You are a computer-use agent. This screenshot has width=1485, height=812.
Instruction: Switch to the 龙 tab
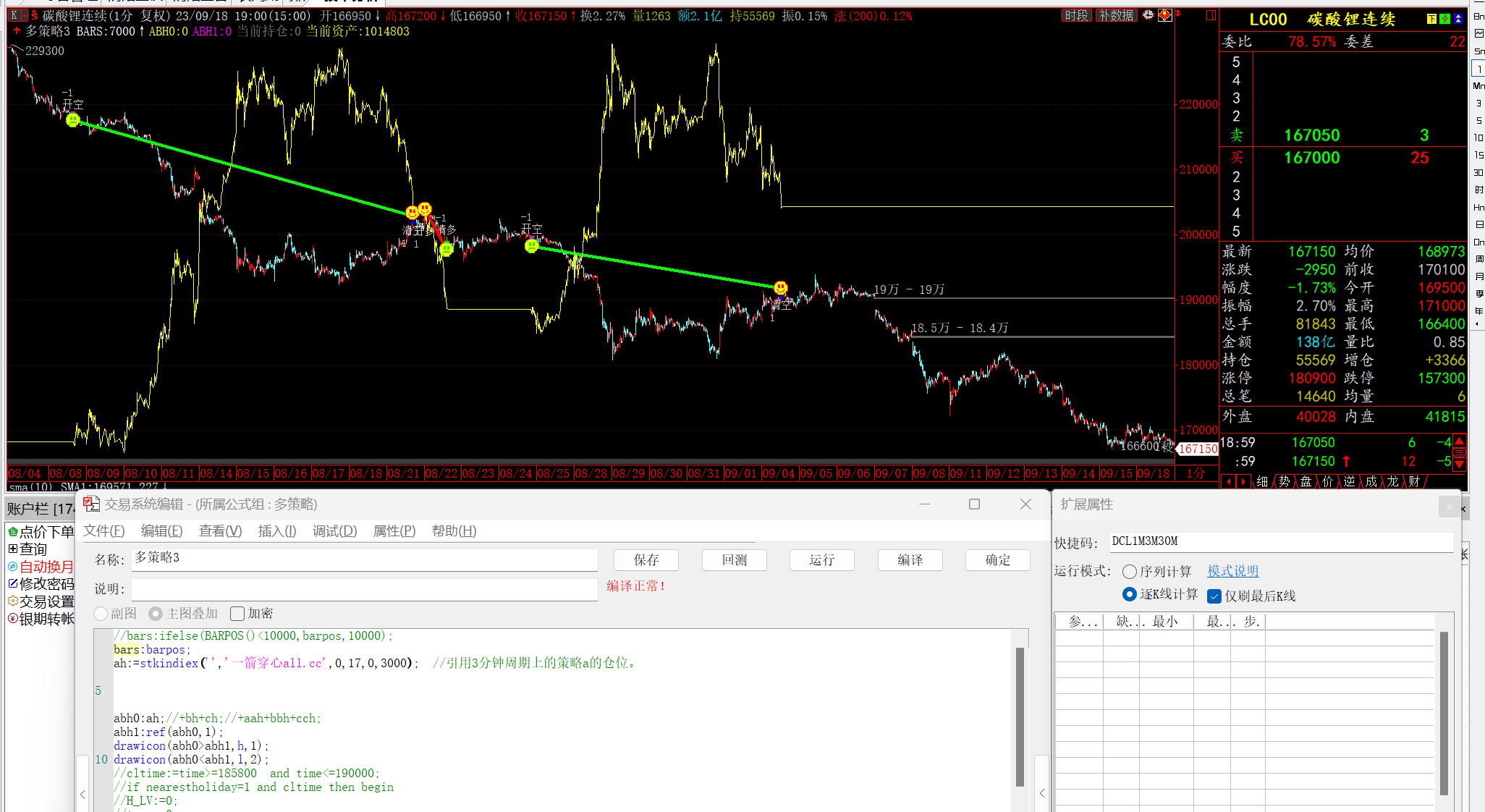pyautogui.click(x=1392, y=481)
